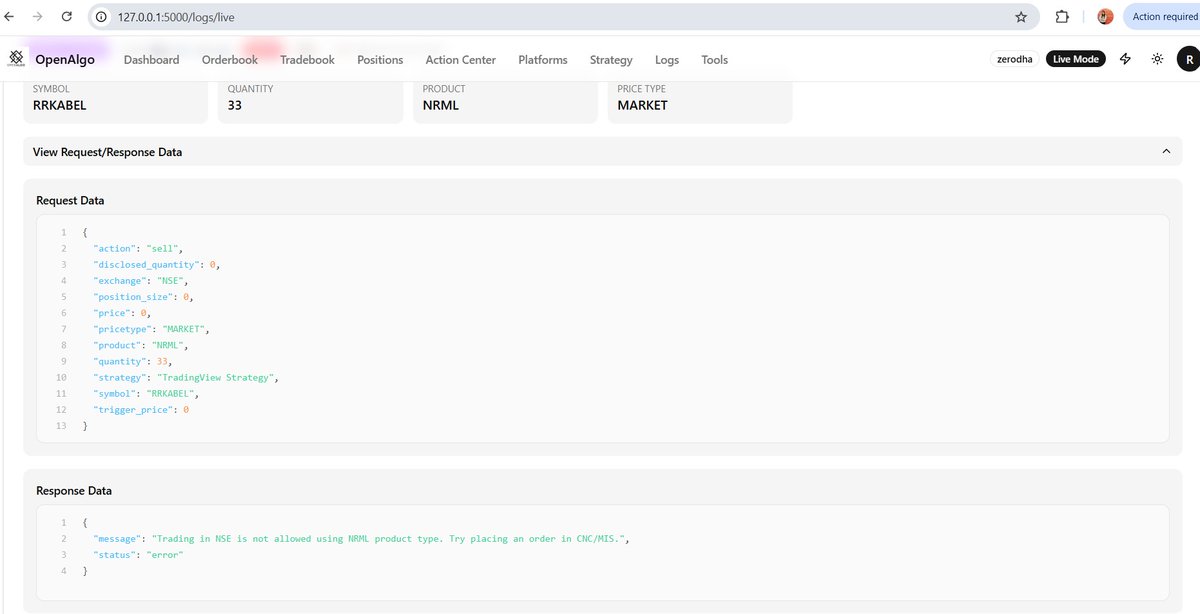Open the Platforms page
This screenshot has height=614, width=1200.
[543, 60]
